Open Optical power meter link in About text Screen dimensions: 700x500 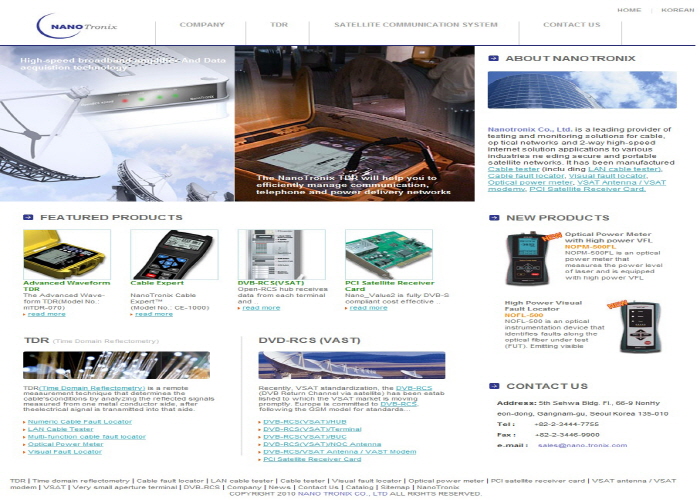(x=530, y=183)
